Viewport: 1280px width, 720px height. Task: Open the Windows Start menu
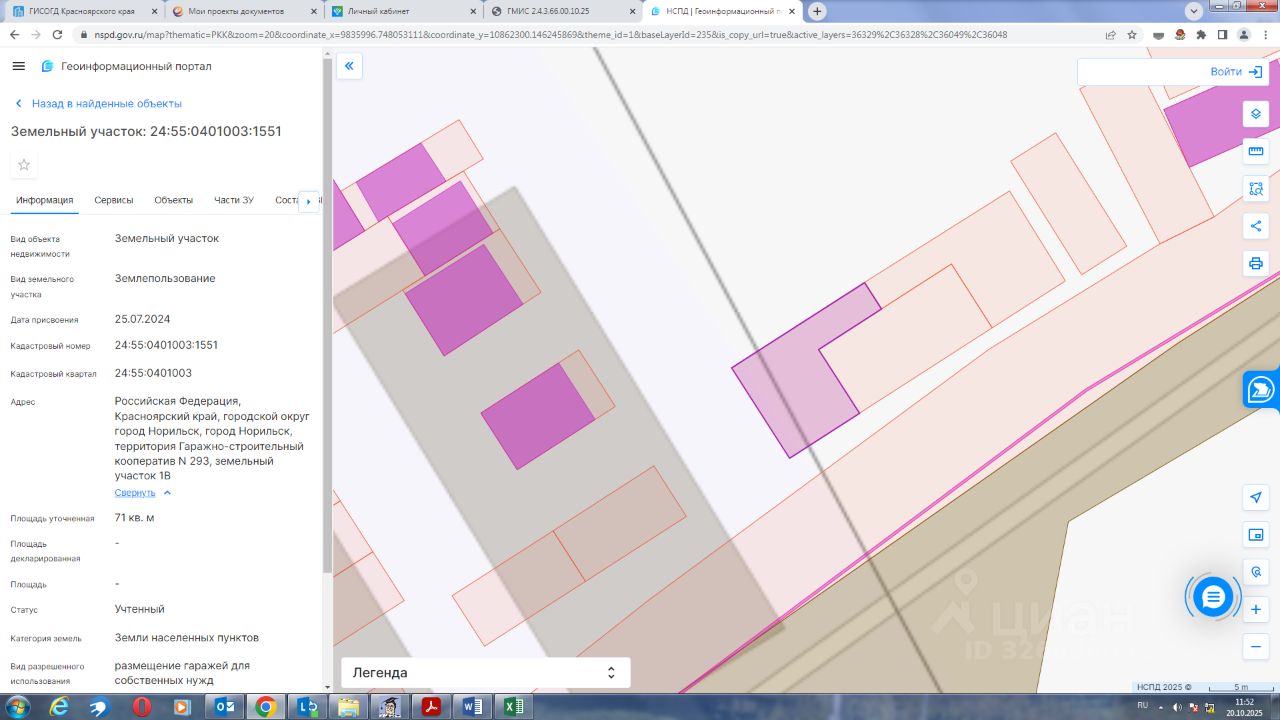pyautogui.click(x=17, y=707)
